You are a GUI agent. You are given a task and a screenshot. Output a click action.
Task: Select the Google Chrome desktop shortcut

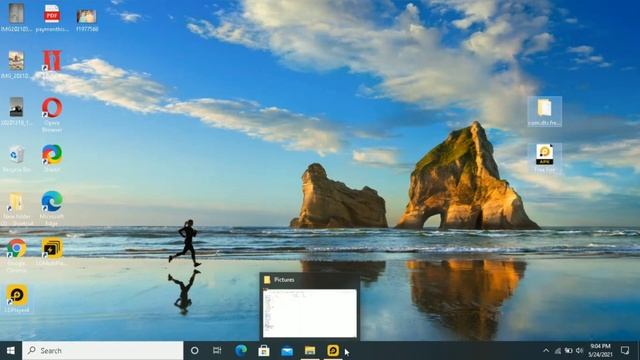[x=16, y=255]
